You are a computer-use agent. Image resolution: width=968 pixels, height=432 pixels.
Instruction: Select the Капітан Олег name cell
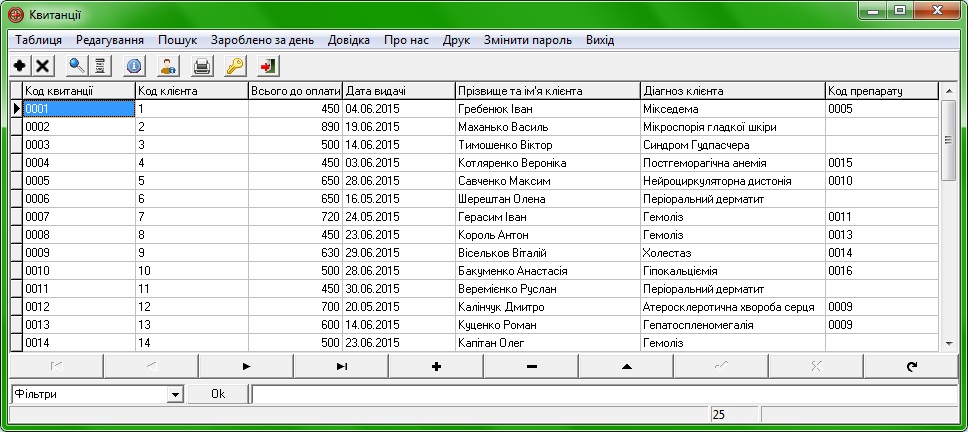coord(548,343)
